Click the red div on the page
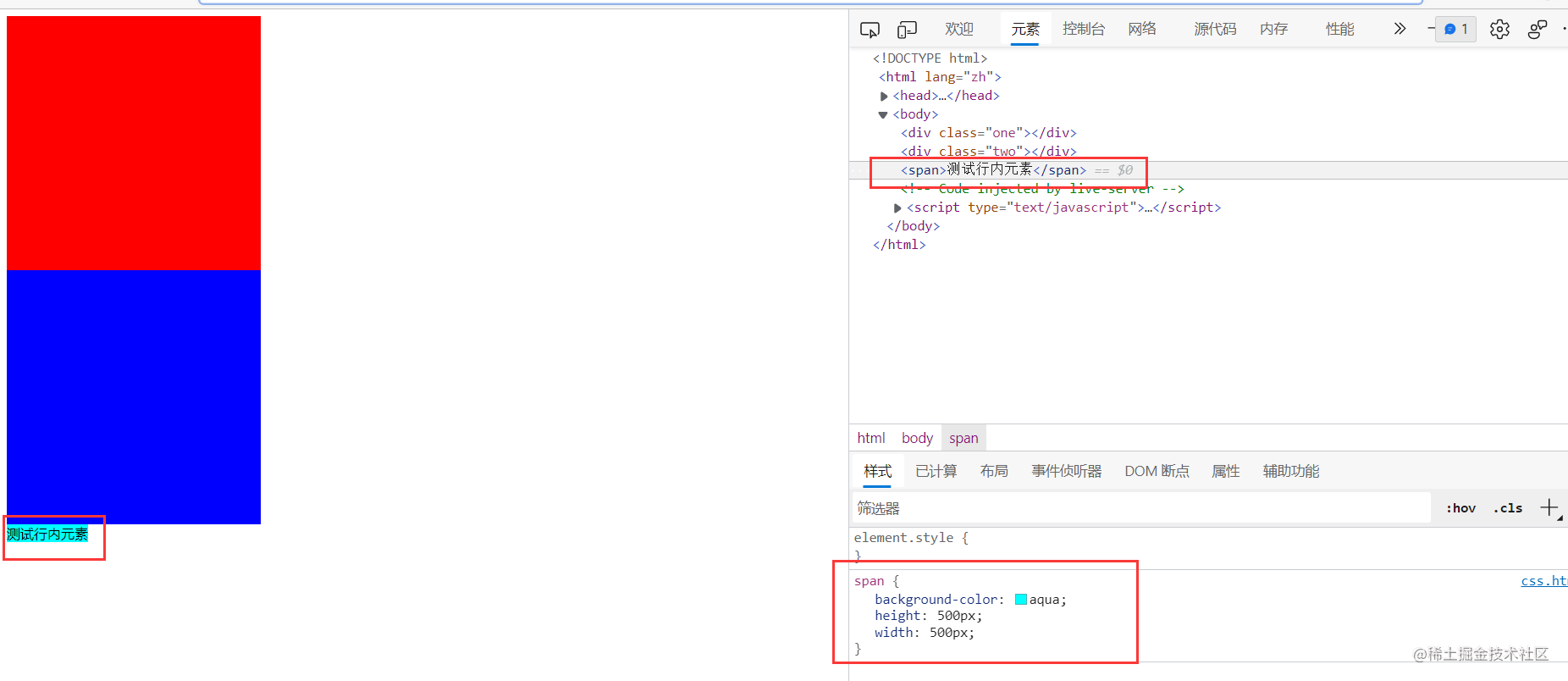The image size is (1568, 681). (x=134, y=143)
